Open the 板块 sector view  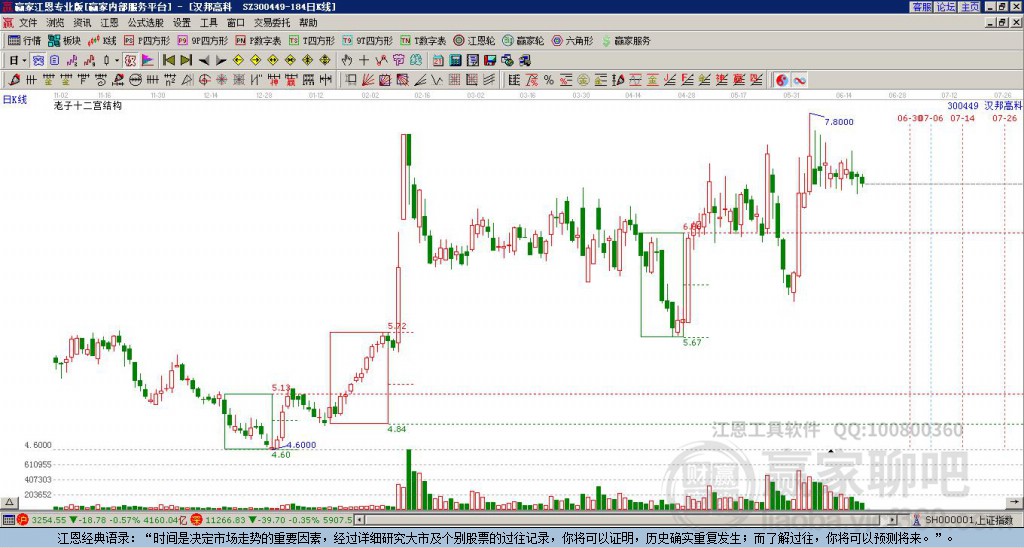(64, 40)
